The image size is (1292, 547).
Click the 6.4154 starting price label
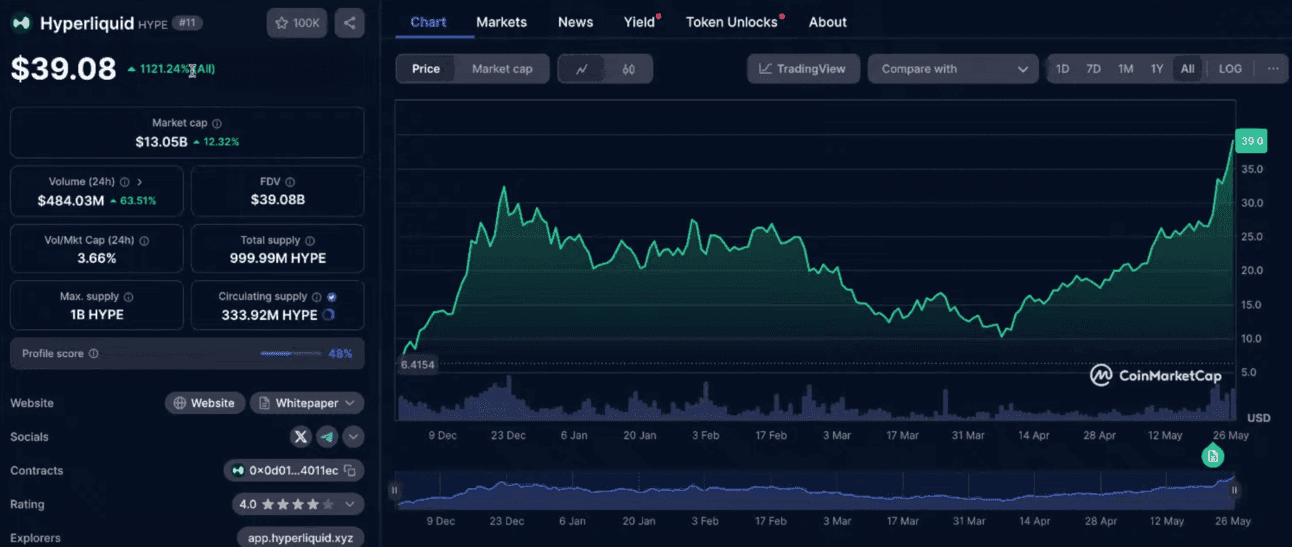(417, 365)
